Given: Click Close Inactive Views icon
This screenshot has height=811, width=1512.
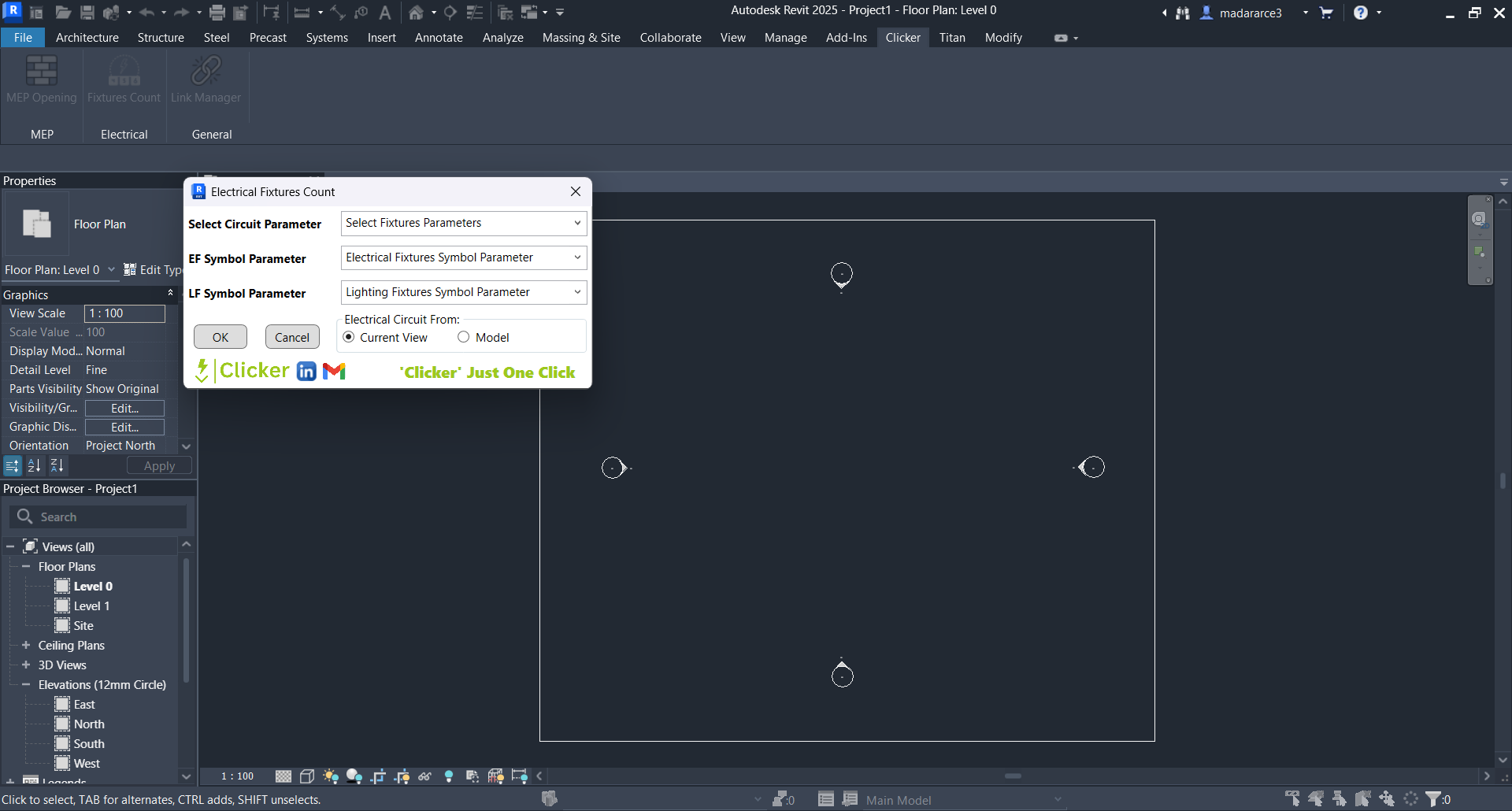Looking at the screenshot, I should (x=506, y=13).
